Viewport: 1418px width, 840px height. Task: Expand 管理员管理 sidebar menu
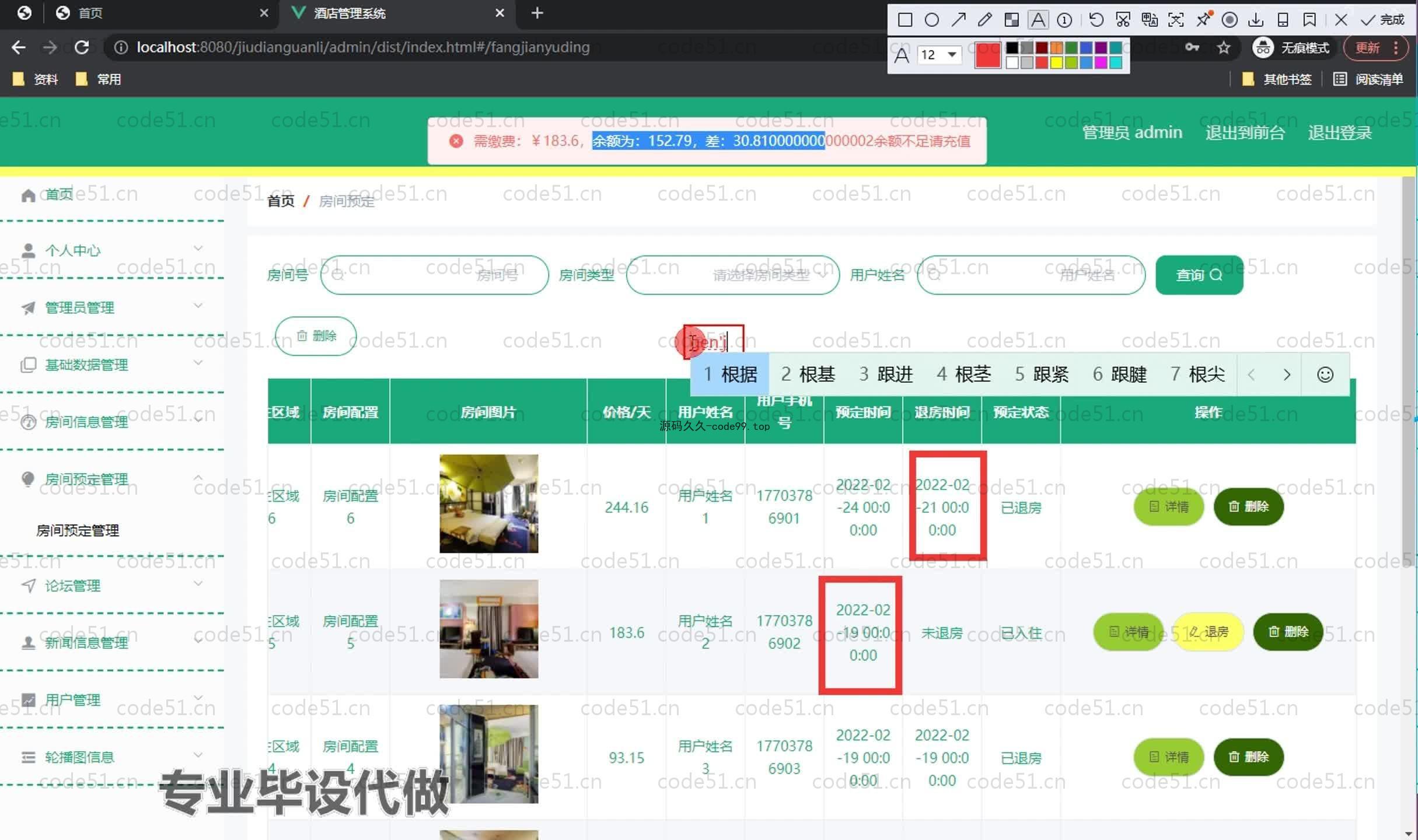(111, 307)
